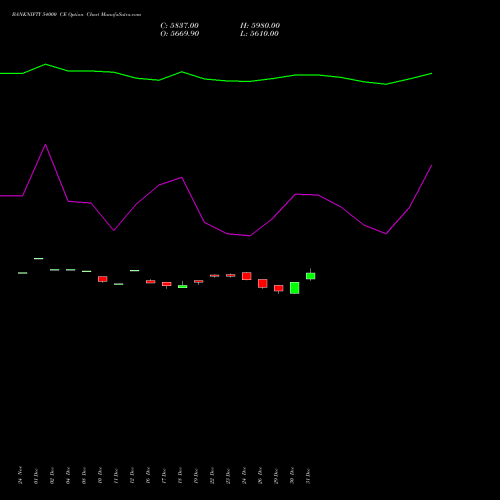The height and width of the screenshot is (500, 500).
Task: Click the large green candlestick for 30 Dec
Action: point(295,288)
